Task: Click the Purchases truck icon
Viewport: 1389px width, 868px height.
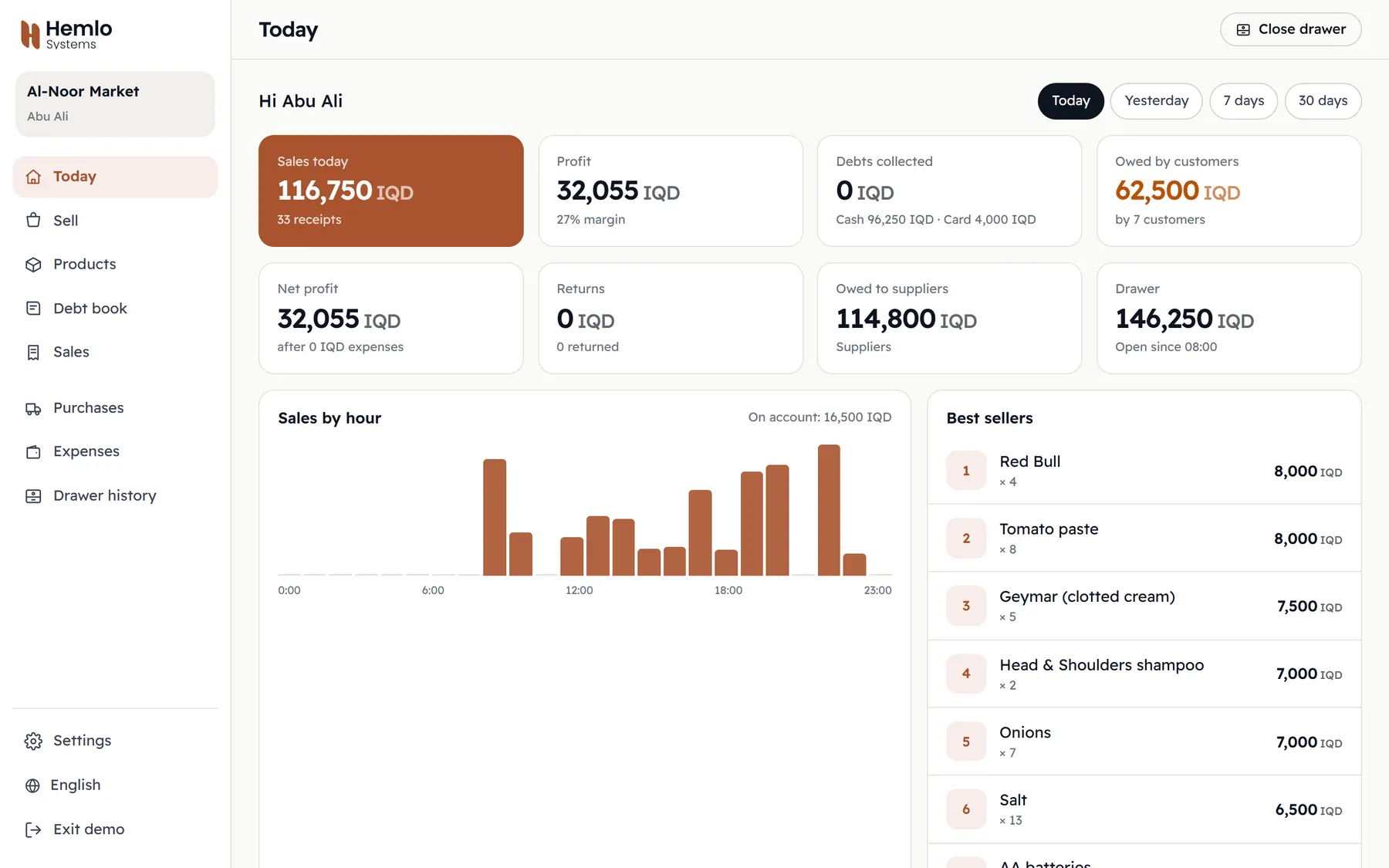Action: [33, 408]
